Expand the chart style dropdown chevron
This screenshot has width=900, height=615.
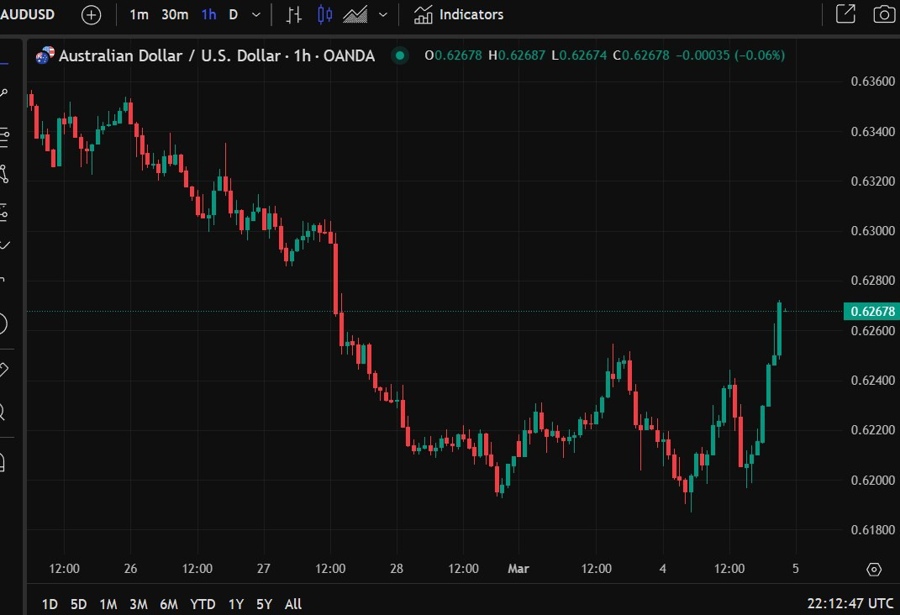(383, 14)
